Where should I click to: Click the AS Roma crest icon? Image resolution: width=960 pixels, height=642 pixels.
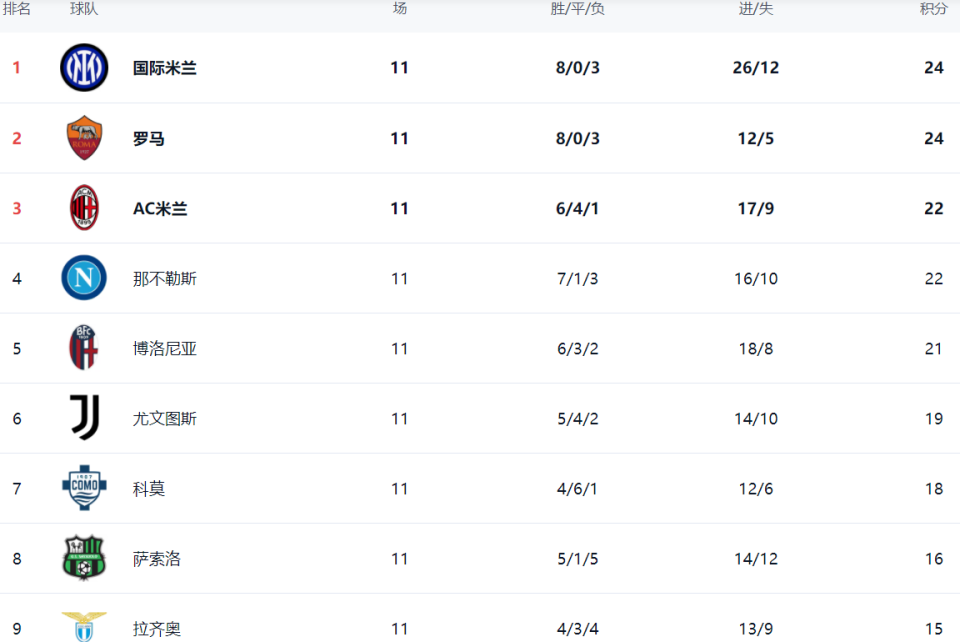coord(84,138)
